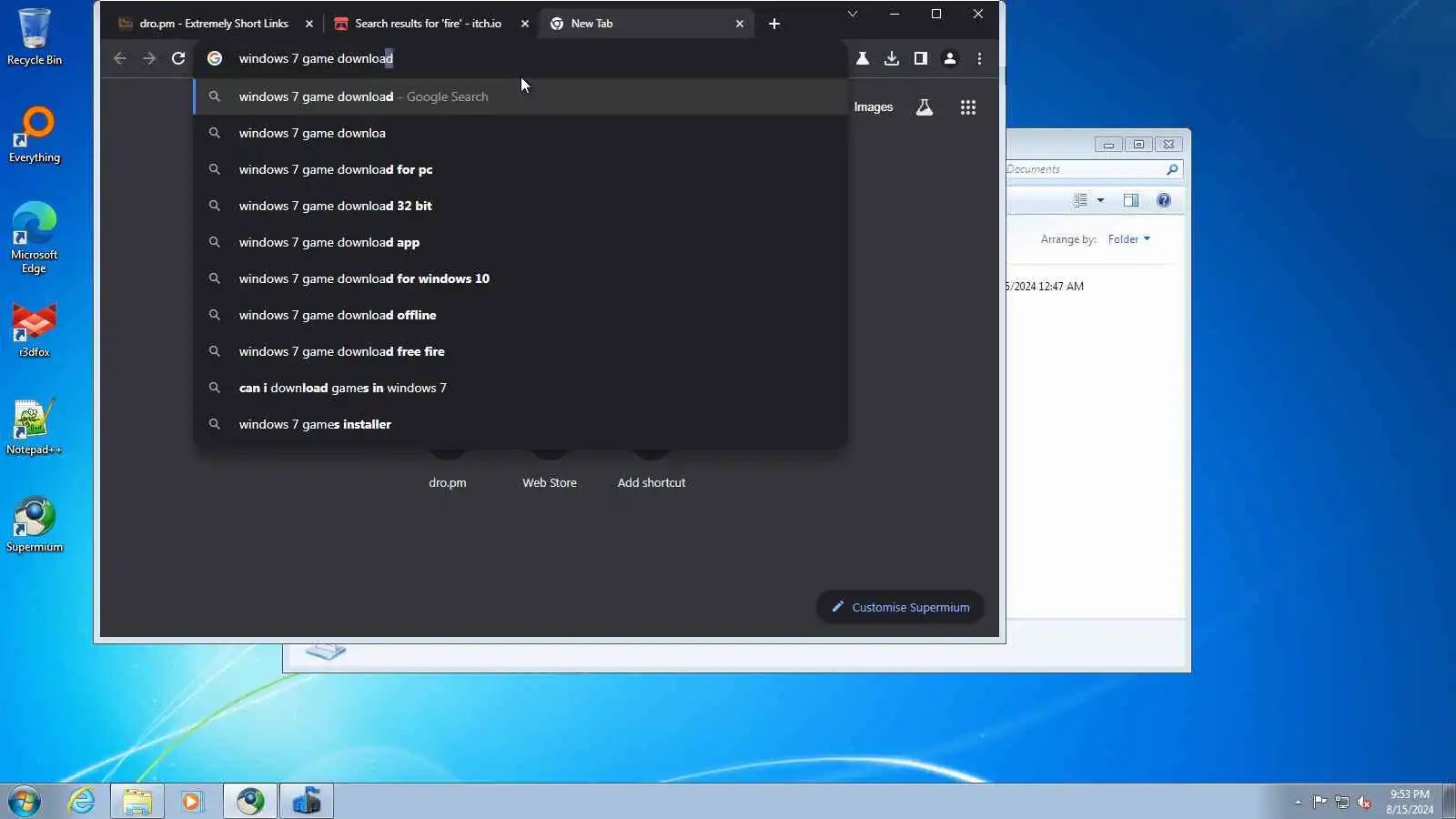The height and width of the screenshot is (819, 1456).
Task: Reload the current browser page
Action: [178, 58]
